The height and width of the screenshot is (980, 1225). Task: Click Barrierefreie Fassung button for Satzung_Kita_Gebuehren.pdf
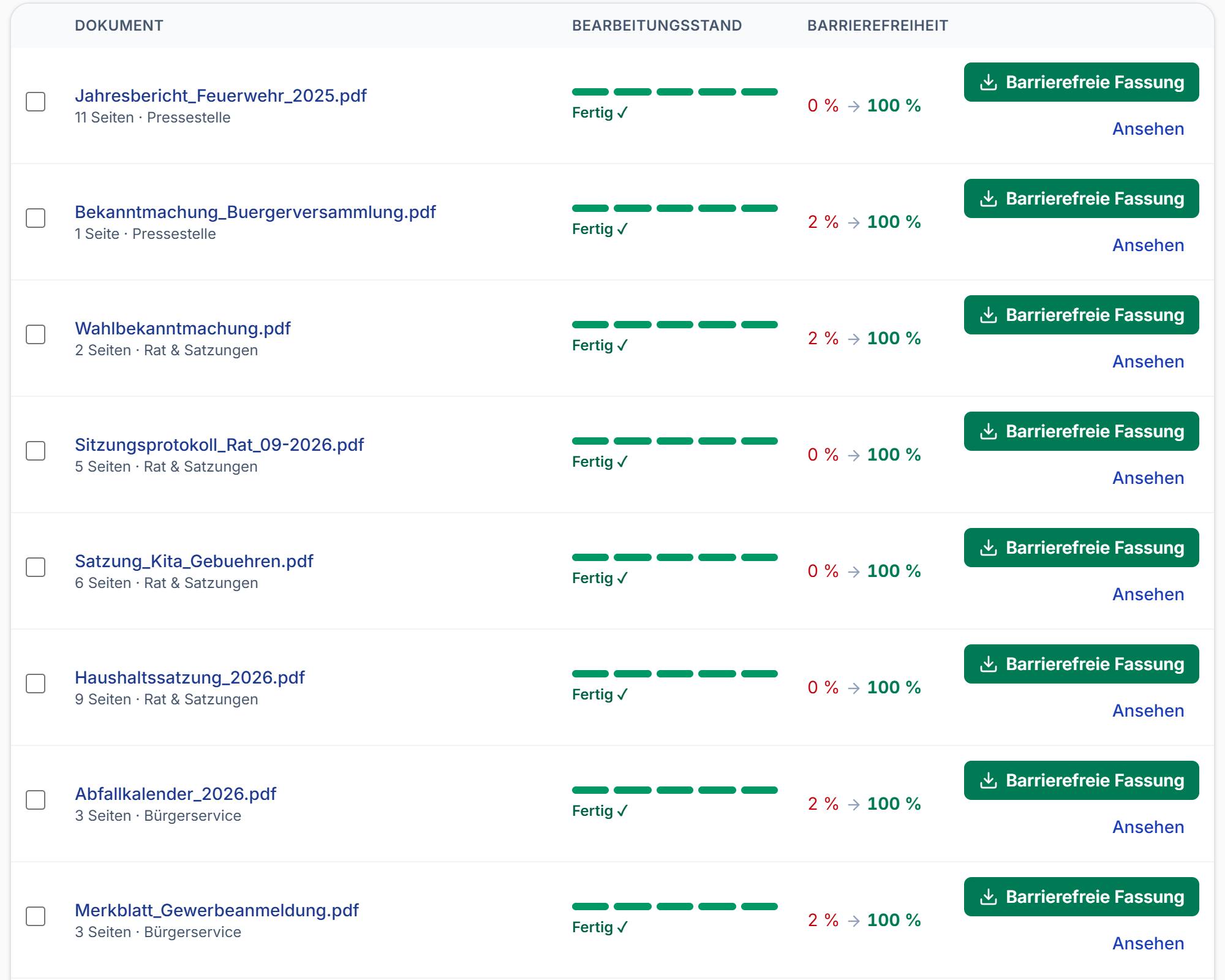click(x=1081, y=548)
